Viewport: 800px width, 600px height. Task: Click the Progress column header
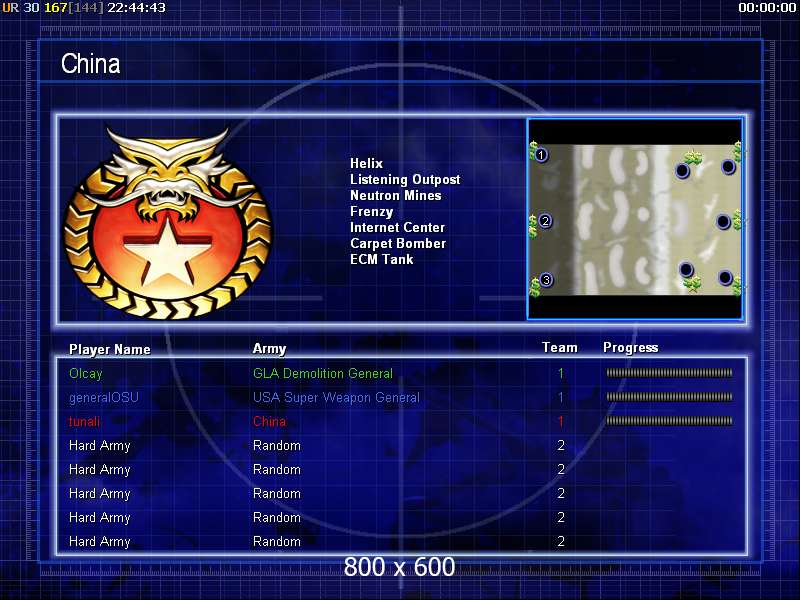tap(631, 348)
